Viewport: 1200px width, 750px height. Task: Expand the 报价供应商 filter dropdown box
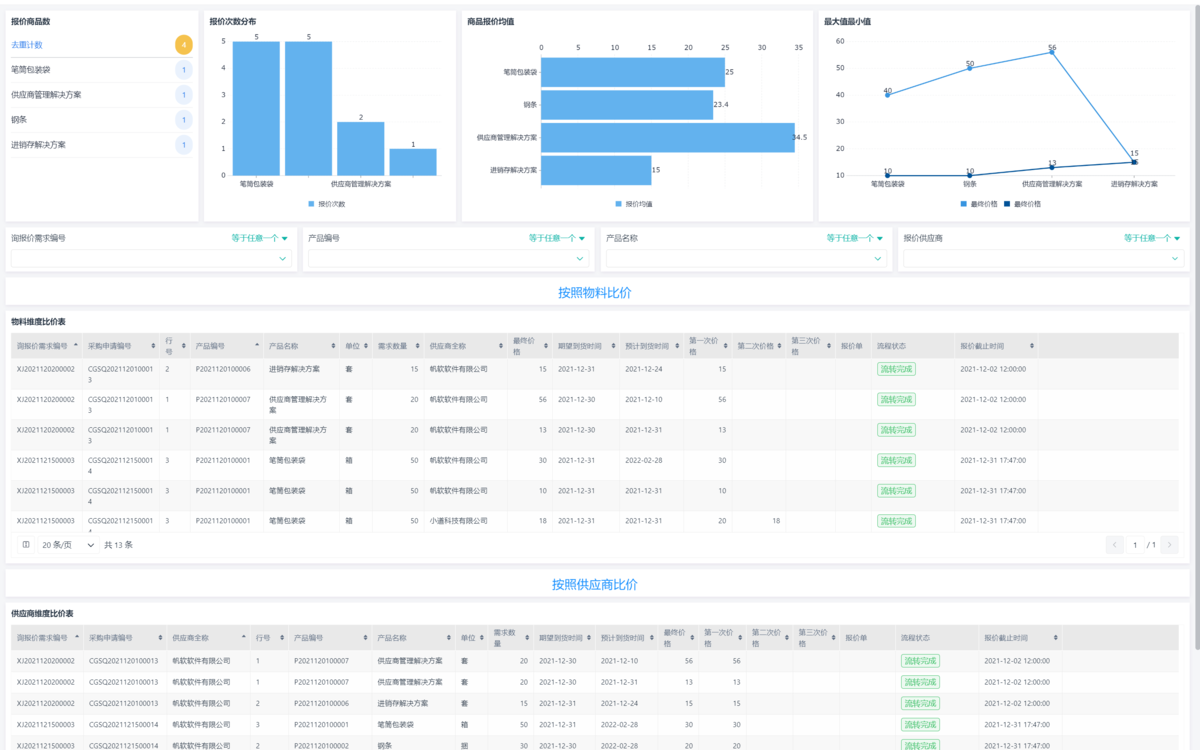[x=1043, y=259]
